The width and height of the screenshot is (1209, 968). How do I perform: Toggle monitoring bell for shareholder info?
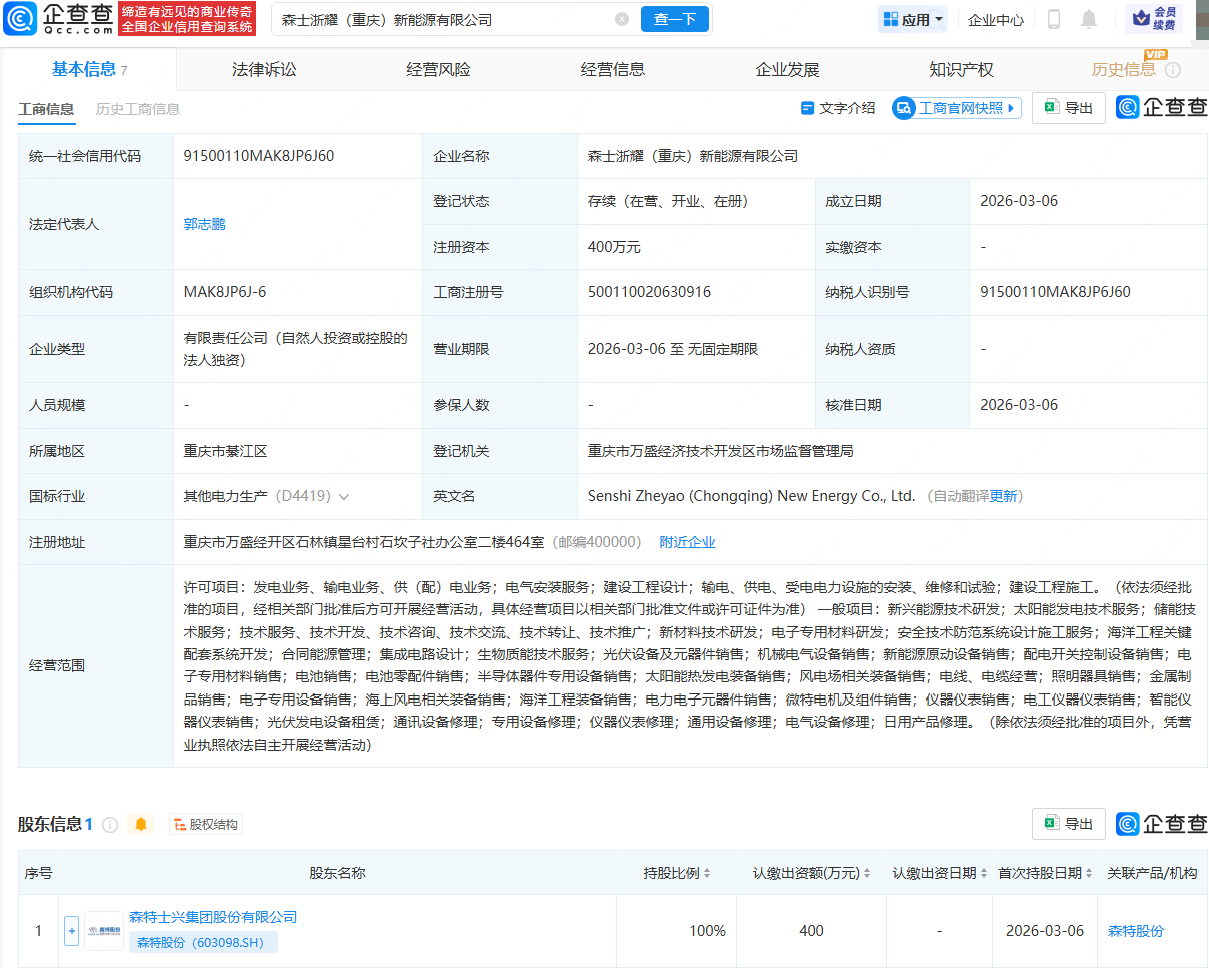click(x=140, y=824)
